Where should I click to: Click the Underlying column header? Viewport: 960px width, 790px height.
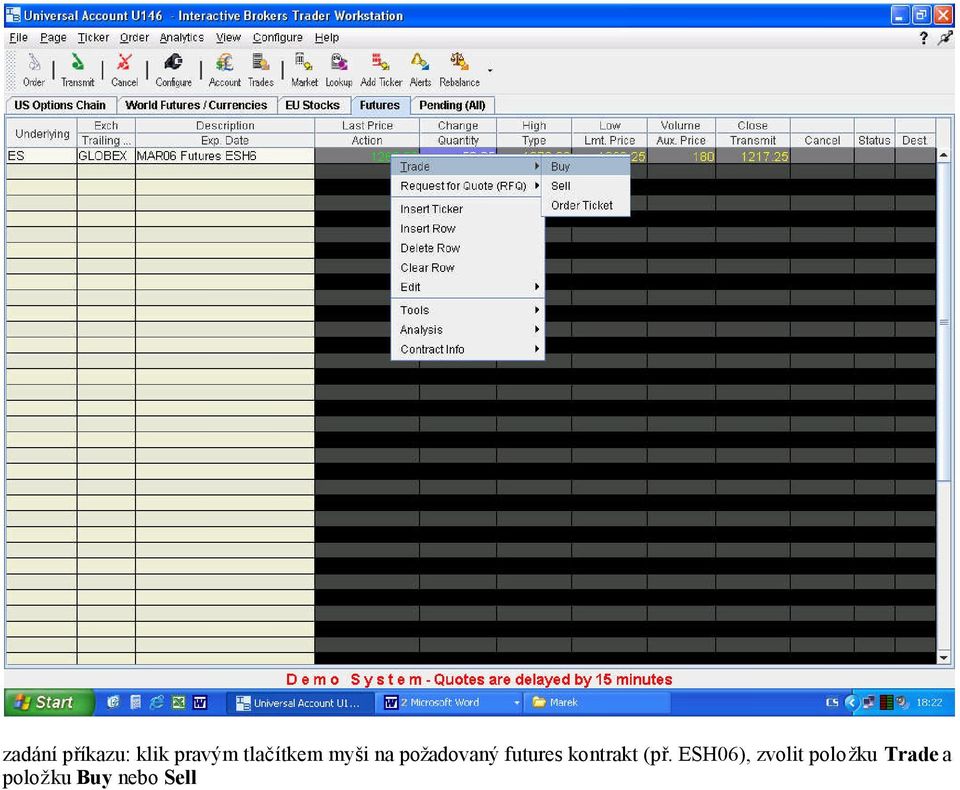click(42, 134)
